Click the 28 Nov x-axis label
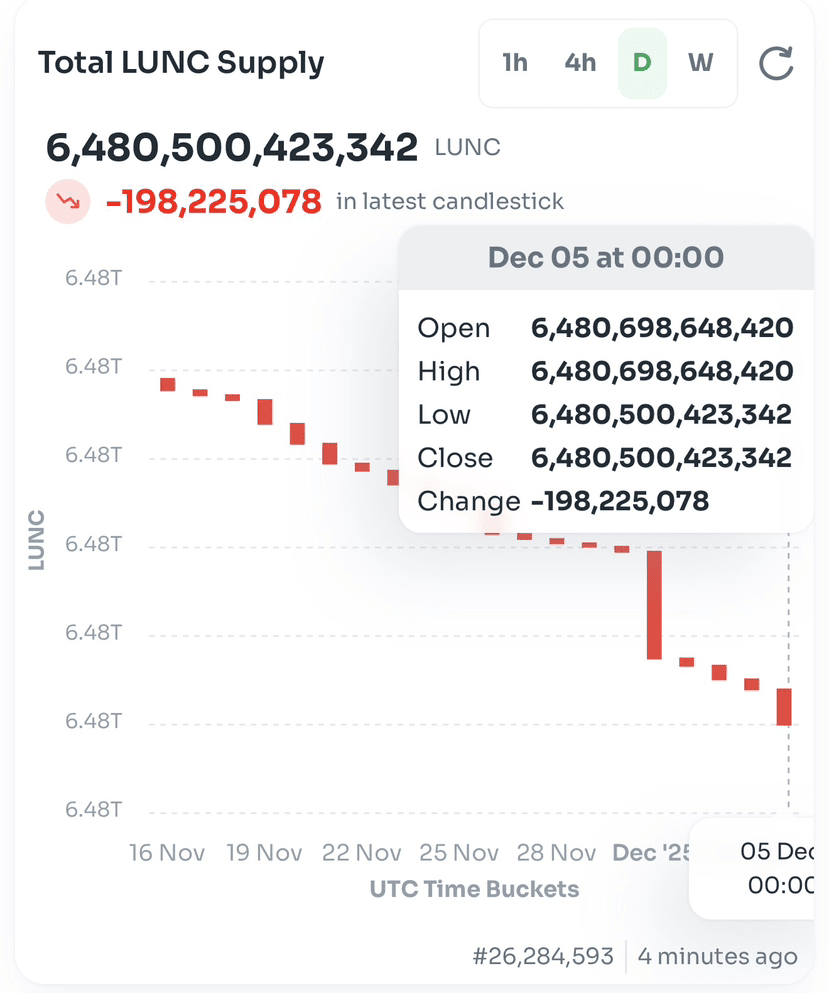The width and height of the screenshot is (829, 993). 556,852
